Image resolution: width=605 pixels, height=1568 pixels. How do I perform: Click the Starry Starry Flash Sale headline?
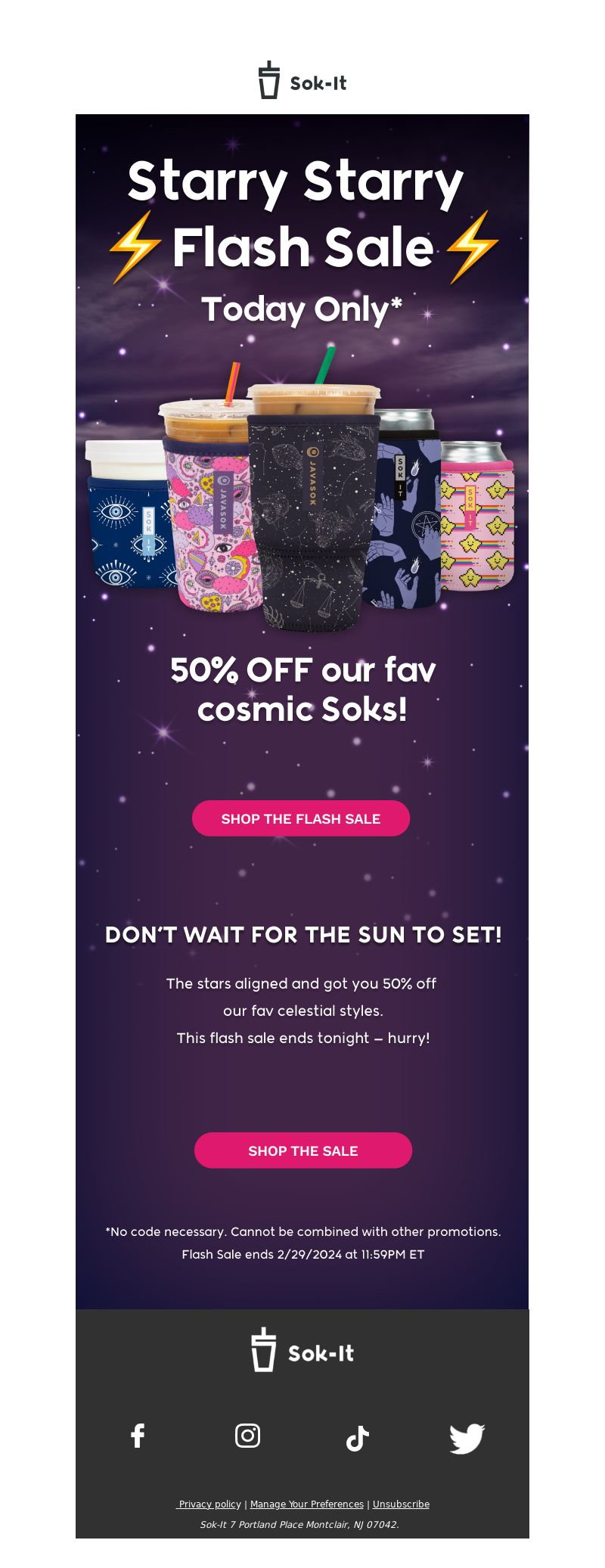point(302,215)
